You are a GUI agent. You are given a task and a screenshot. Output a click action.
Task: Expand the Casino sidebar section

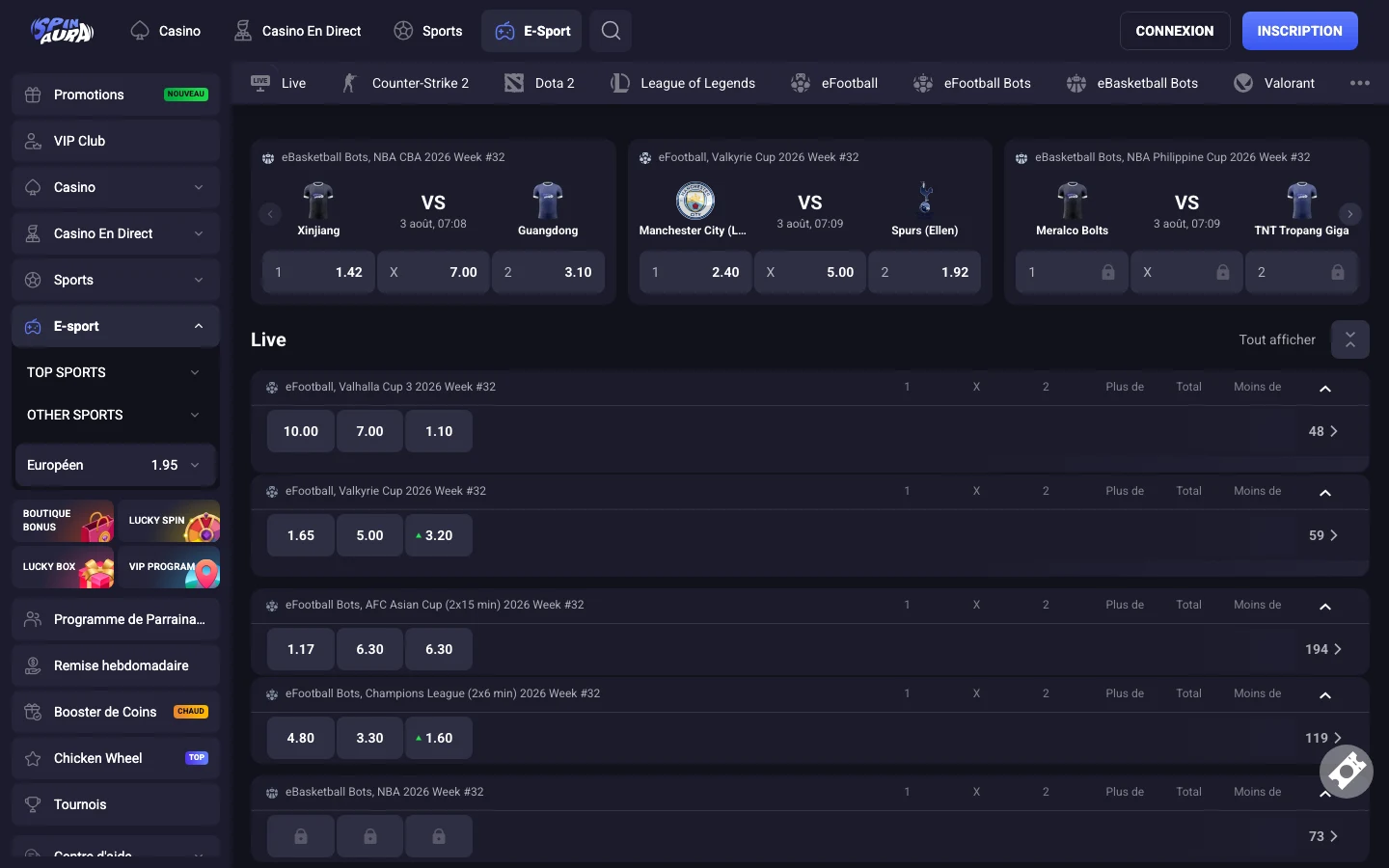coord(116,187)
